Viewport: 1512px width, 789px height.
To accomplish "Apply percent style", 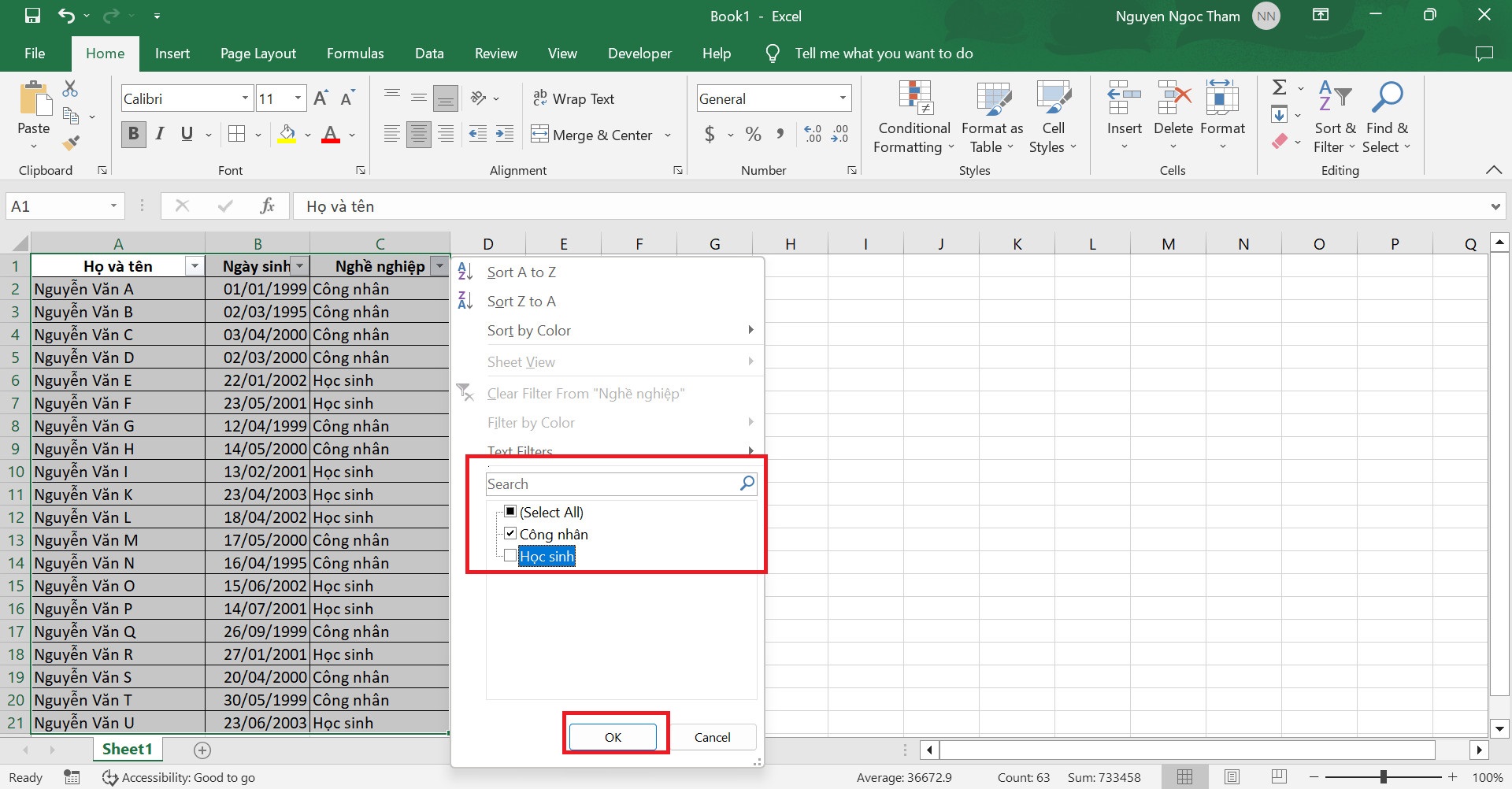I will click(x=754, y=134).
